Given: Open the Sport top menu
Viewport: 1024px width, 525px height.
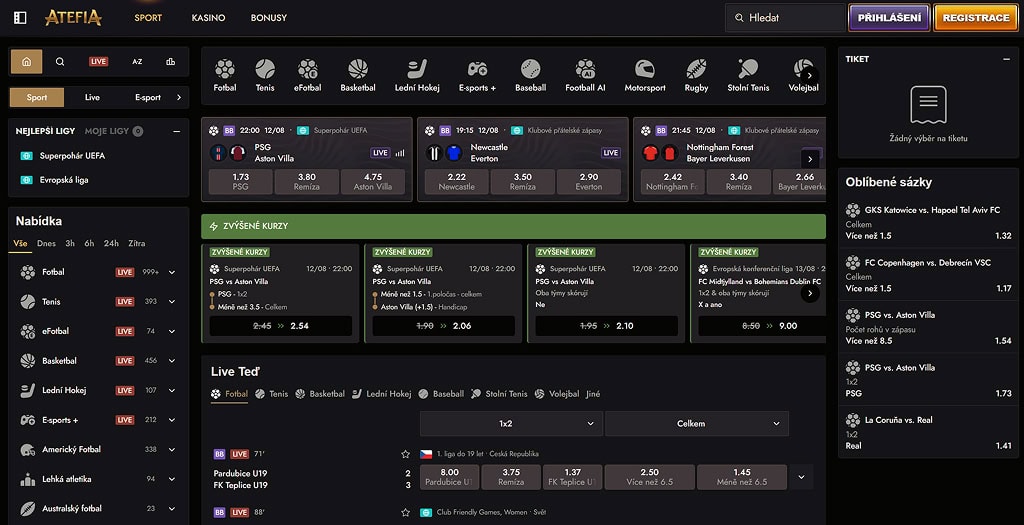Looking at the screenshot, I should [148, 18].
